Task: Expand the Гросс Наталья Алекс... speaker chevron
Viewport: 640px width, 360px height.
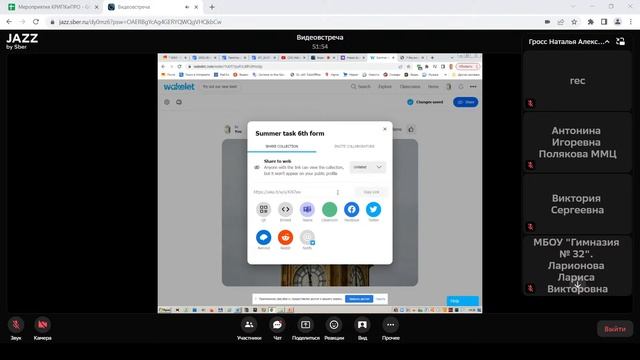Action: coord(607,42)
